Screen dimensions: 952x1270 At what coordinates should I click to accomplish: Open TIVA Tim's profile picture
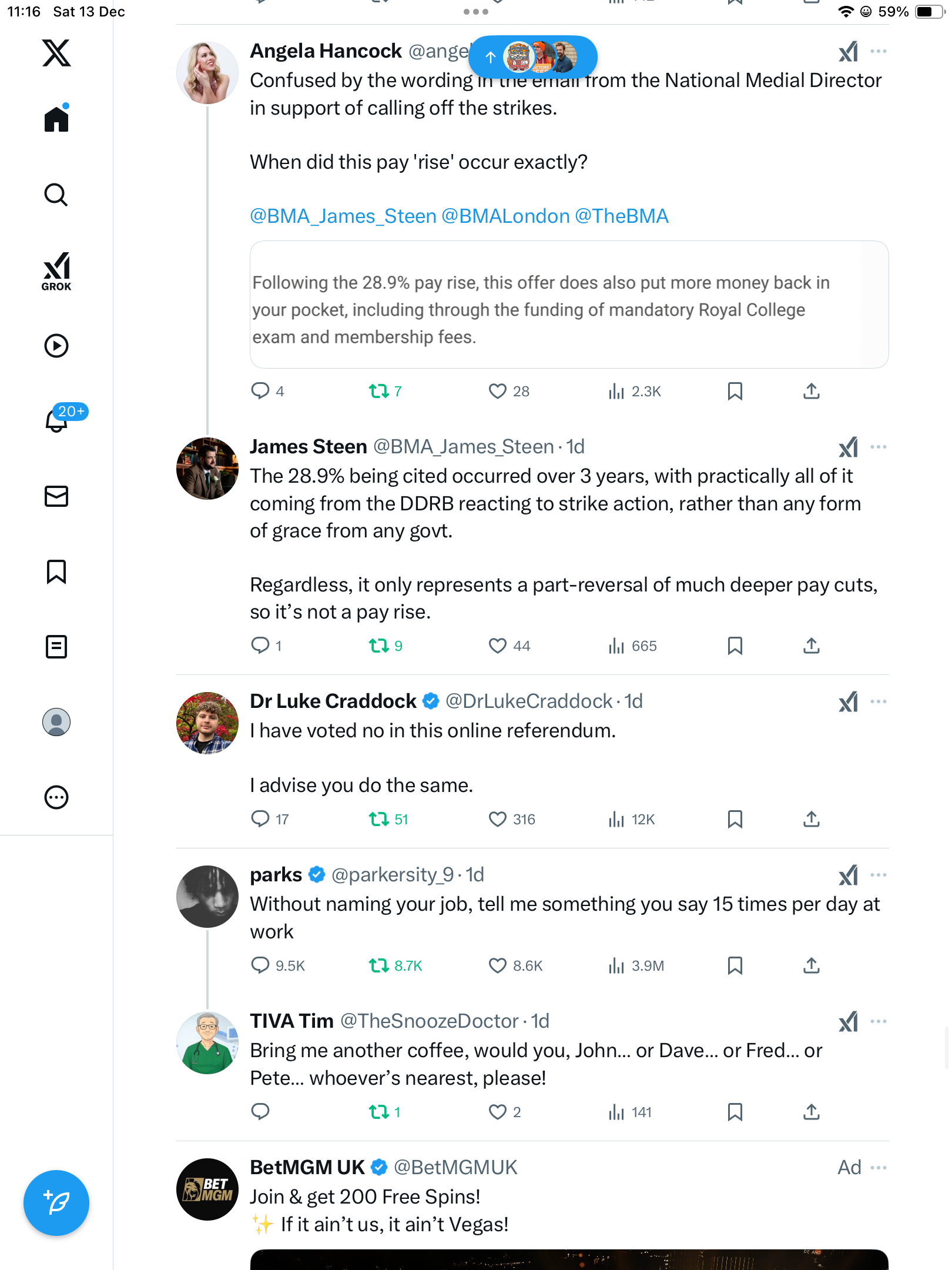[x=207, y=1043]
